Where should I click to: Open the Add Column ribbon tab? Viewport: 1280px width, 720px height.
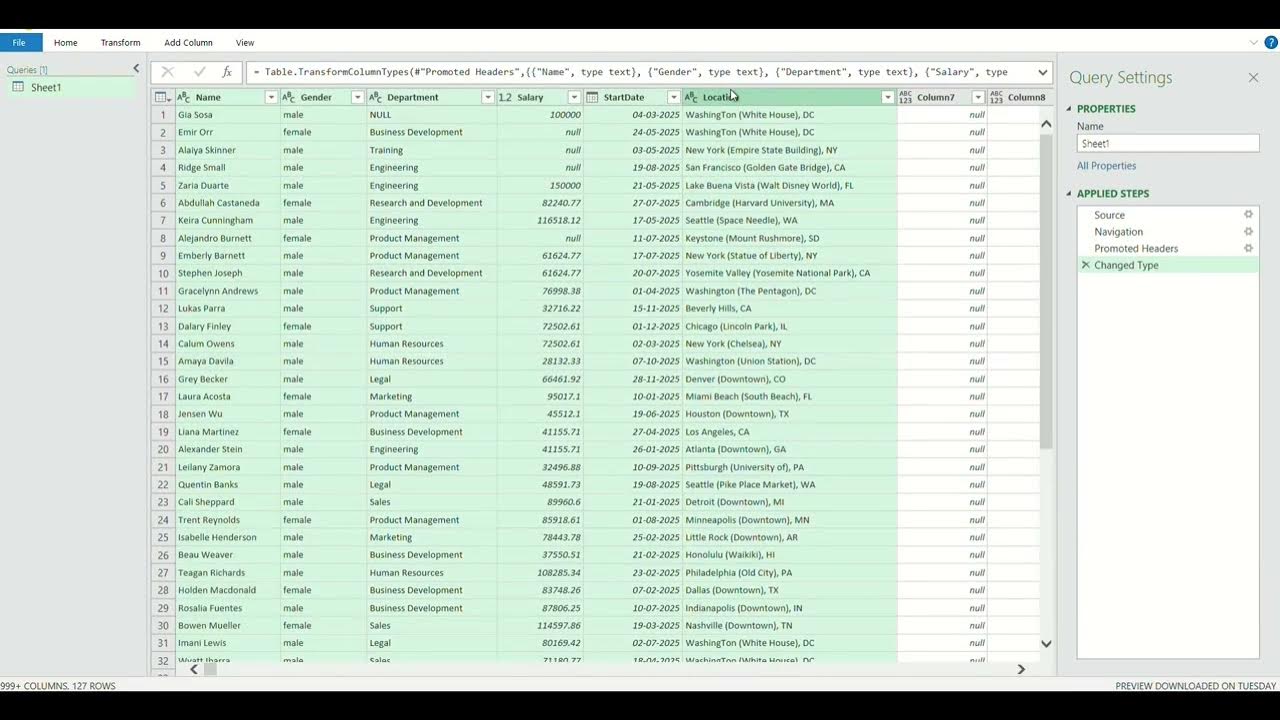pos(188,43)
